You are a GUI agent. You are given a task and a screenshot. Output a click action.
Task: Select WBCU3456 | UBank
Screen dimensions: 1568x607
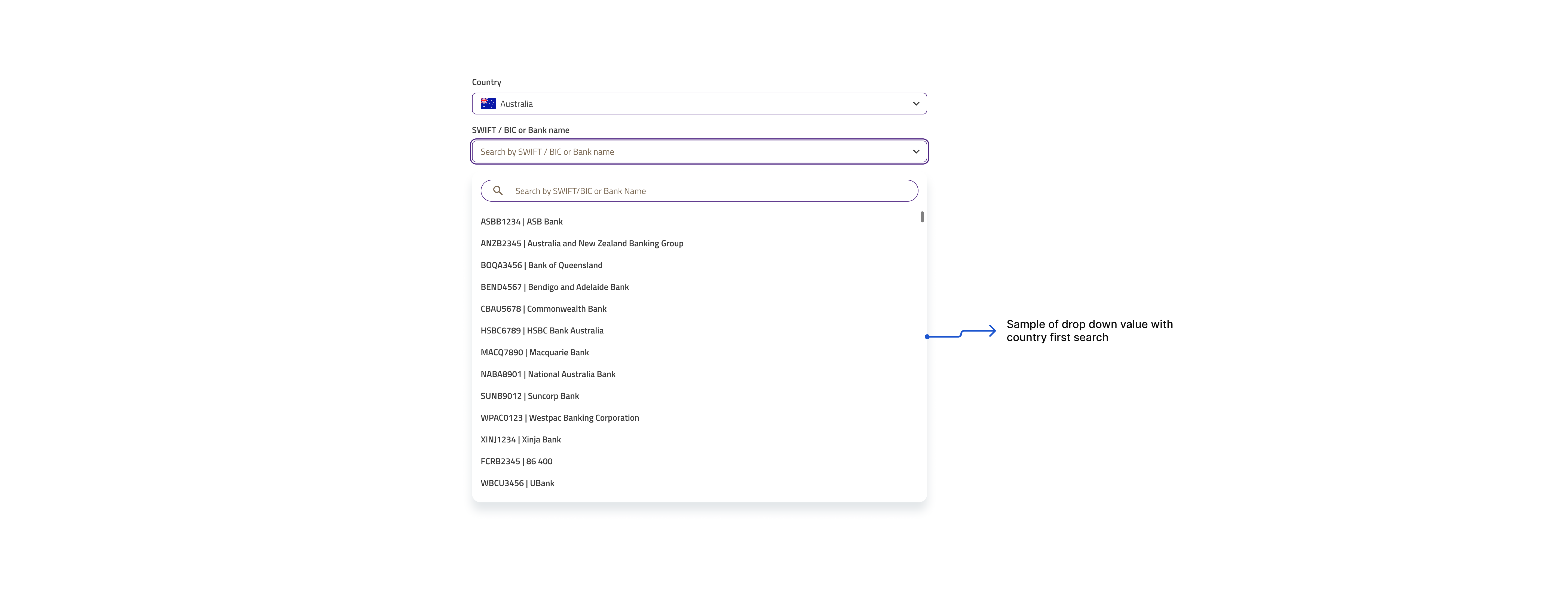[699, 483]
